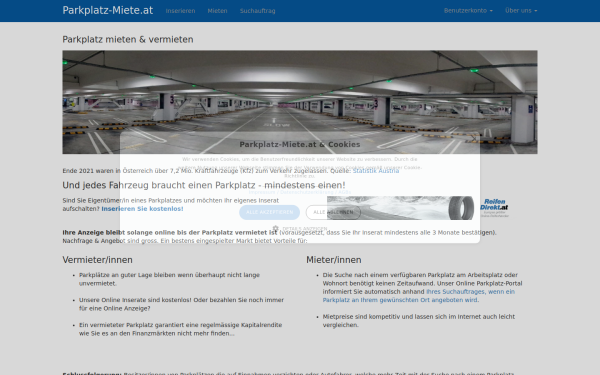Click the parking garage panorama image
The width and height of the screenshot is (600, 375).
click(300, 102)
